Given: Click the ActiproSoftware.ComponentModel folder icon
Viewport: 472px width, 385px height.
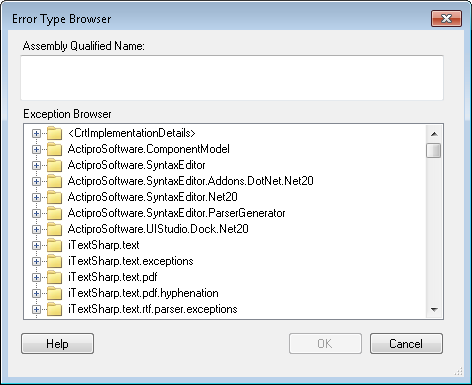Looking at the screenshot, I should [54, 149].
